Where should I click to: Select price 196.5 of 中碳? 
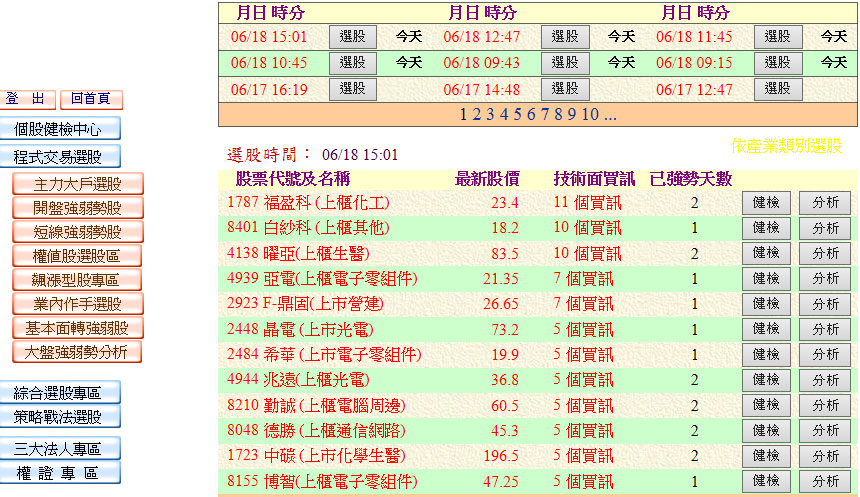(x=501, y=456)
